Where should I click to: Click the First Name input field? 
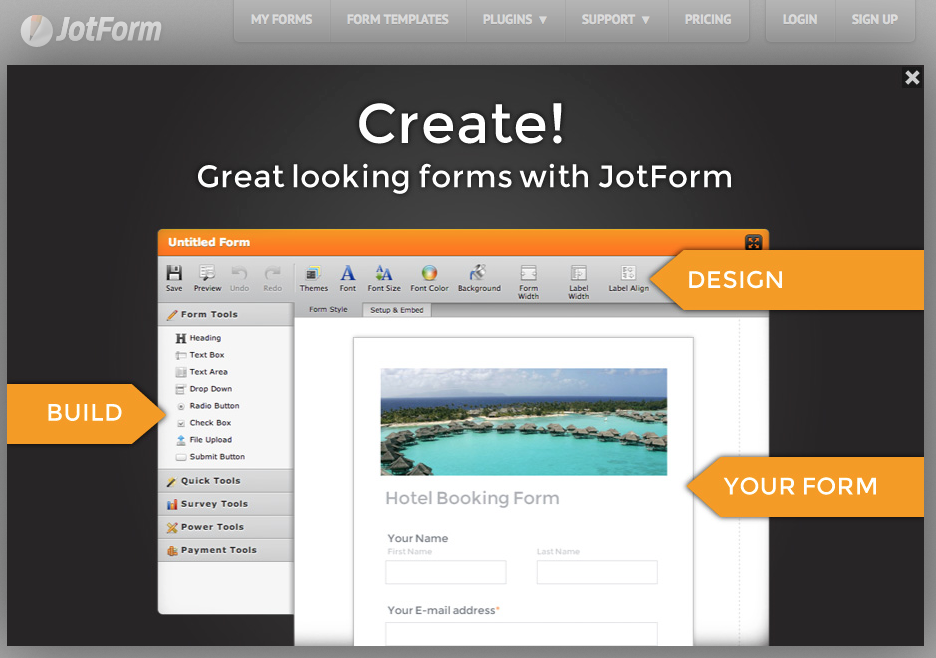pos(446,572)
